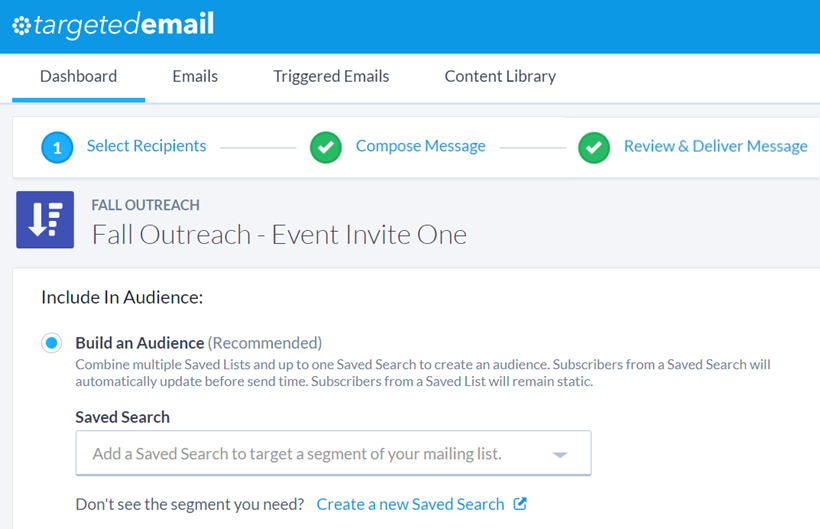Click the Saved Search field label
Image resolution: width=820 pixels, height=529 pixels.
[122, 417]
